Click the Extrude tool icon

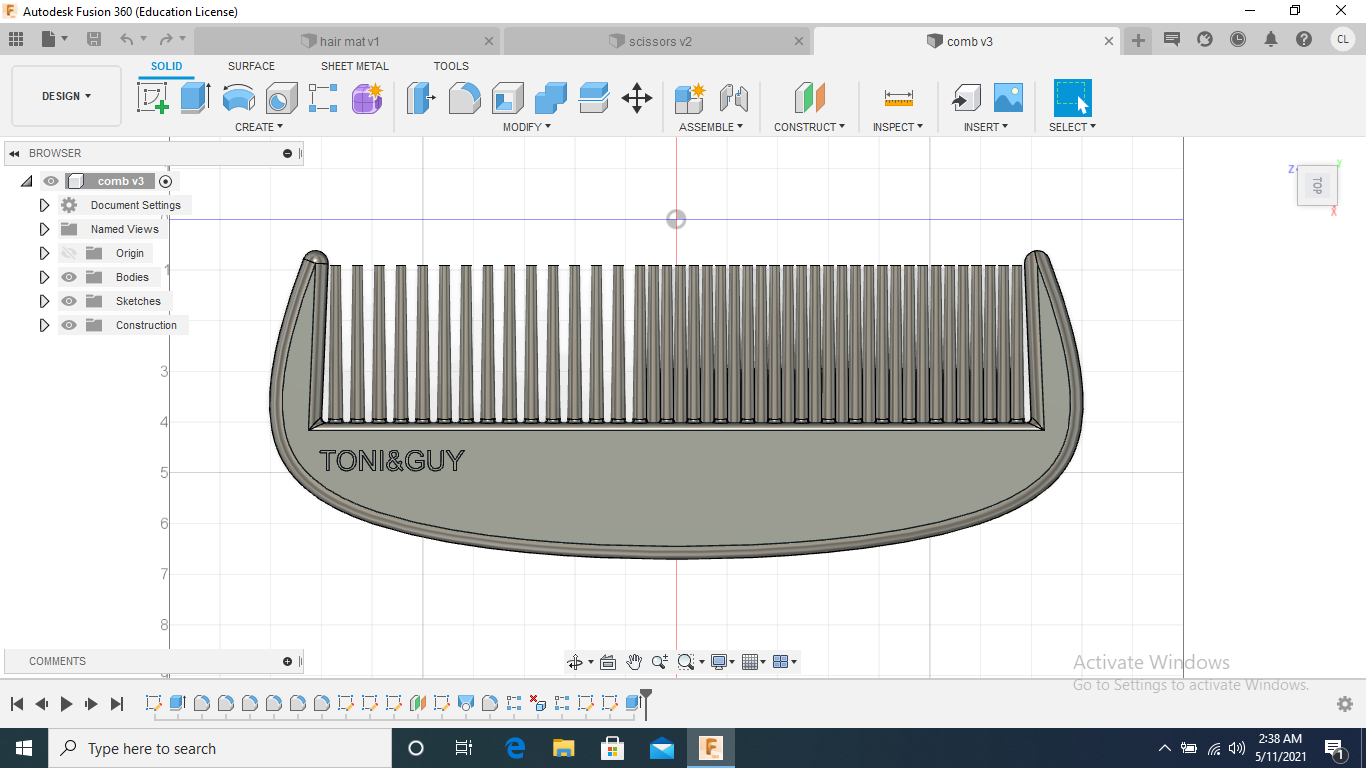[x=195, y=98]
